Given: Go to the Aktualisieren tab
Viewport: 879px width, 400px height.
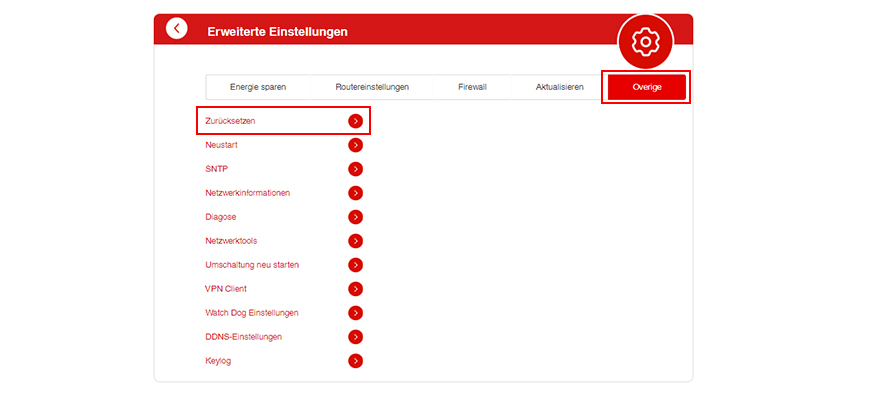Looking at the screenshot, I should [x=559, y=87].
